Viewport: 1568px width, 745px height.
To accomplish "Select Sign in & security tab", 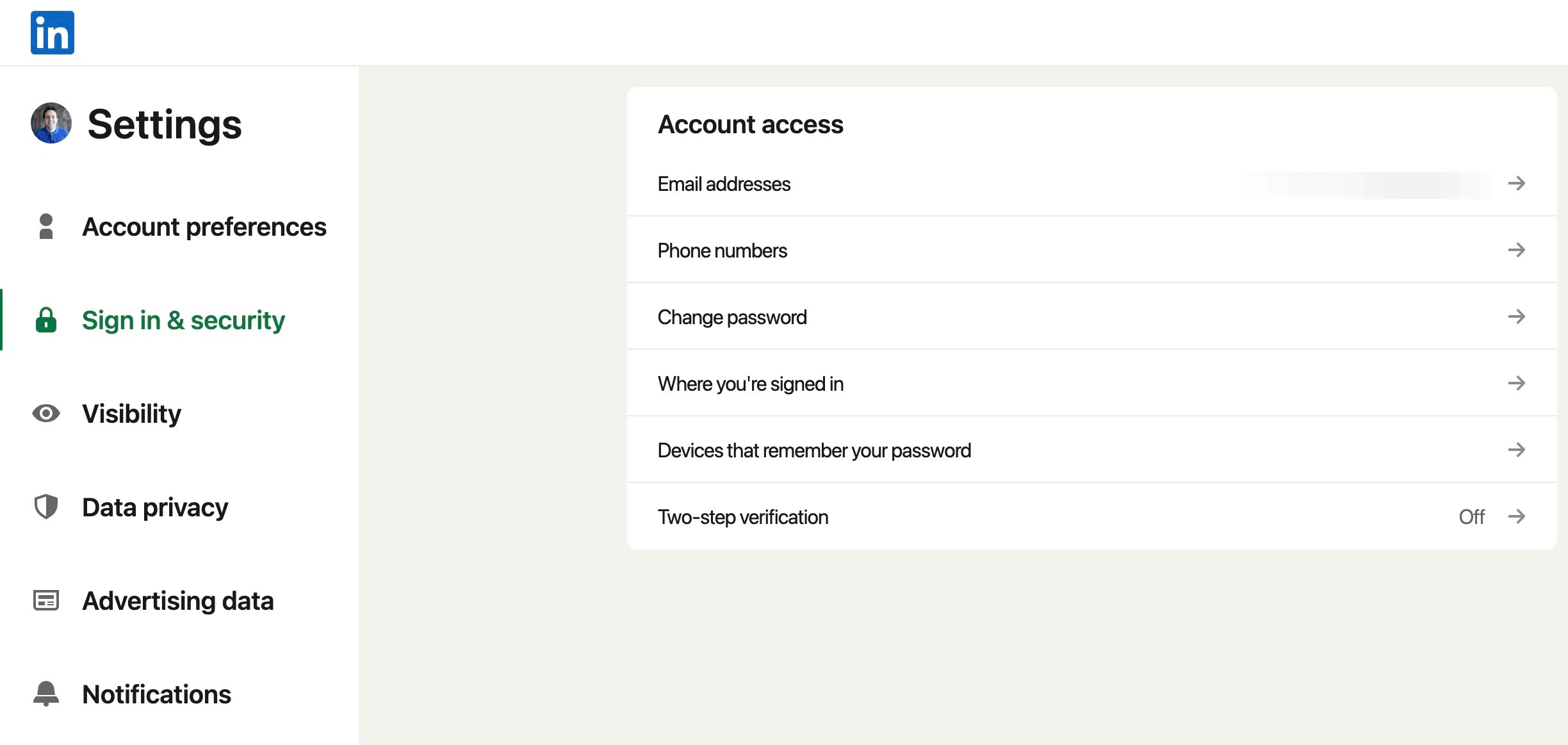I will [183, 320].
